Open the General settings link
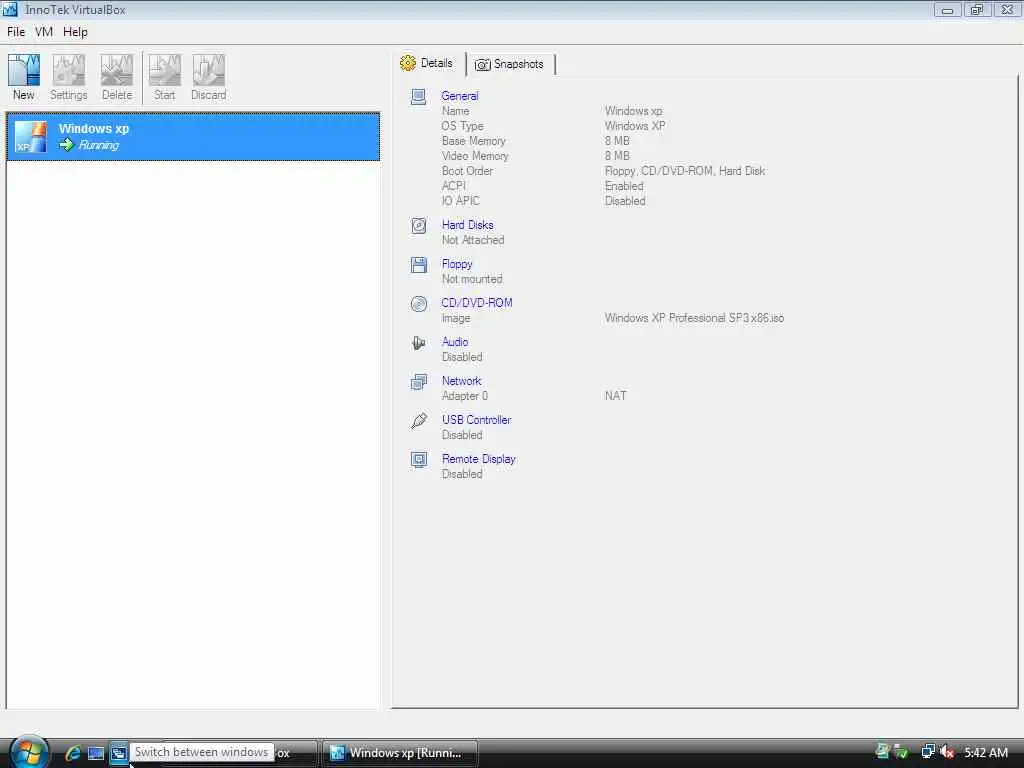The height and width of the screenshot is (768, 1024). (x=460, y=96)
